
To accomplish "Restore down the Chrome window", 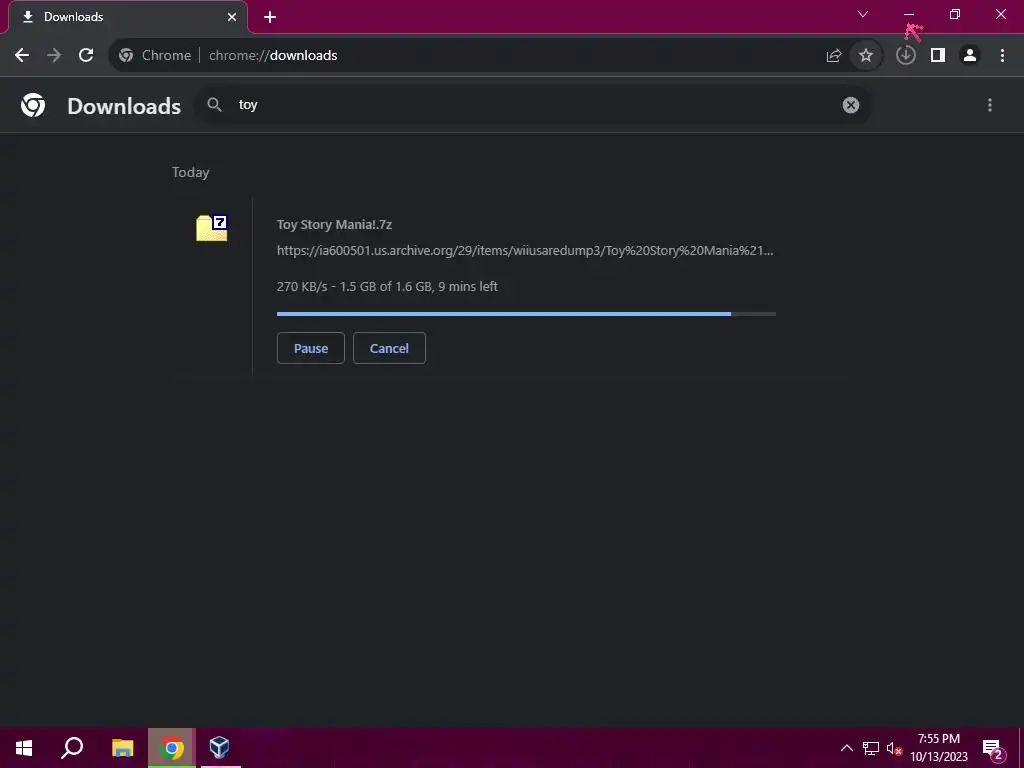I will pos(955,14).
